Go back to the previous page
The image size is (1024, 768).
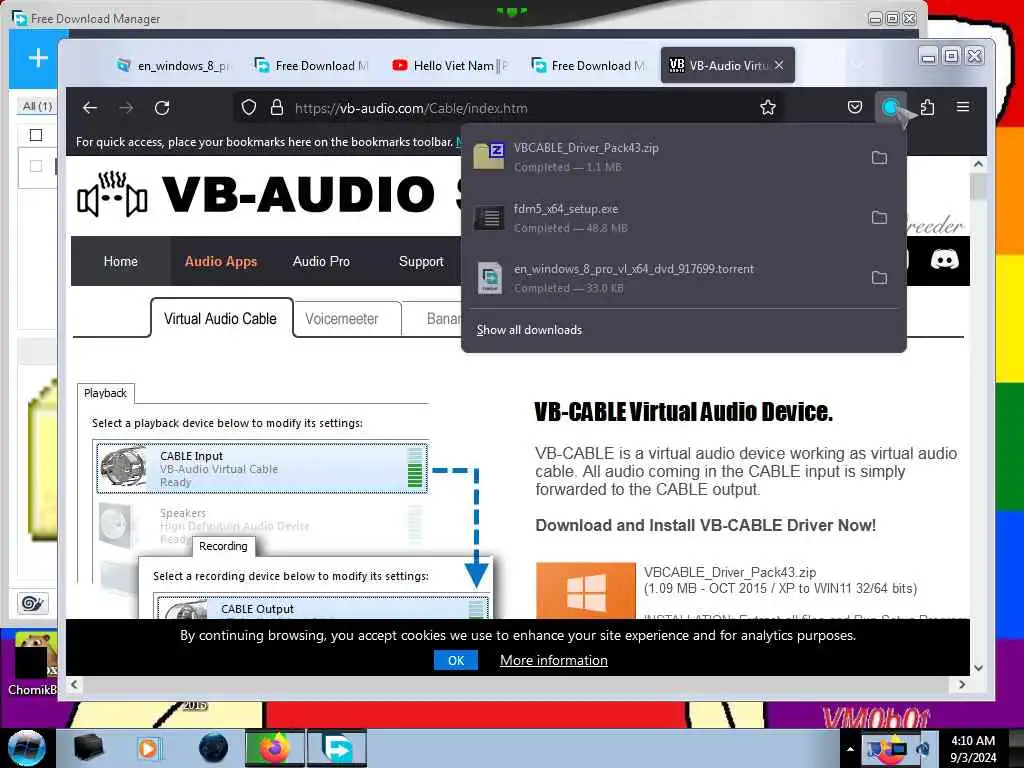[x=90, y=108]
